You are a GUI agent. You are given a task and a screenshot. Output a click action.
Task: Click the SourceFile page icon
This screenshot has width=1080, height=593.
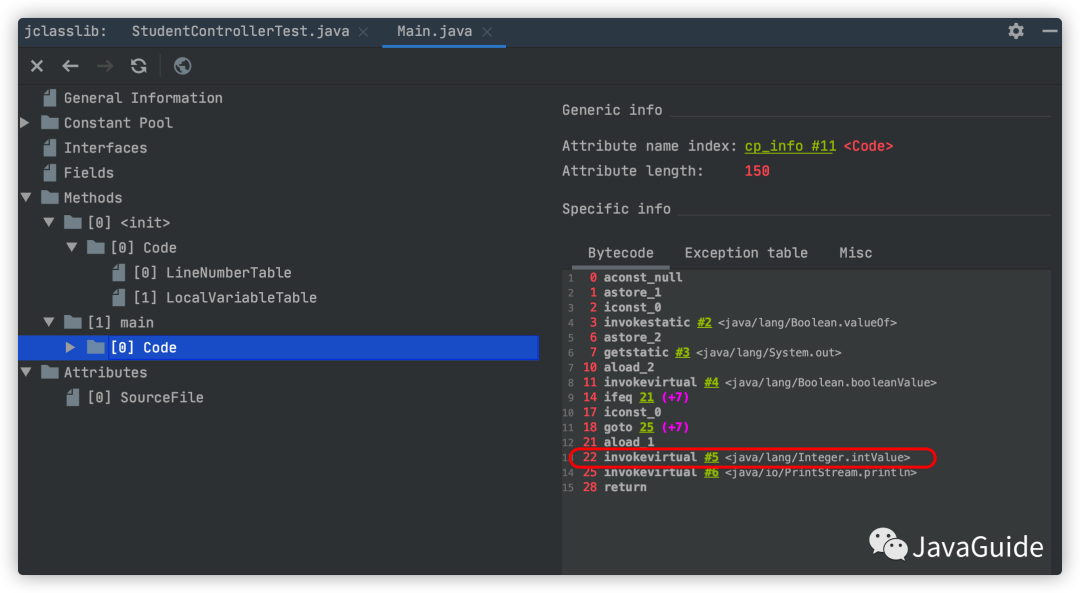[72, 397]
